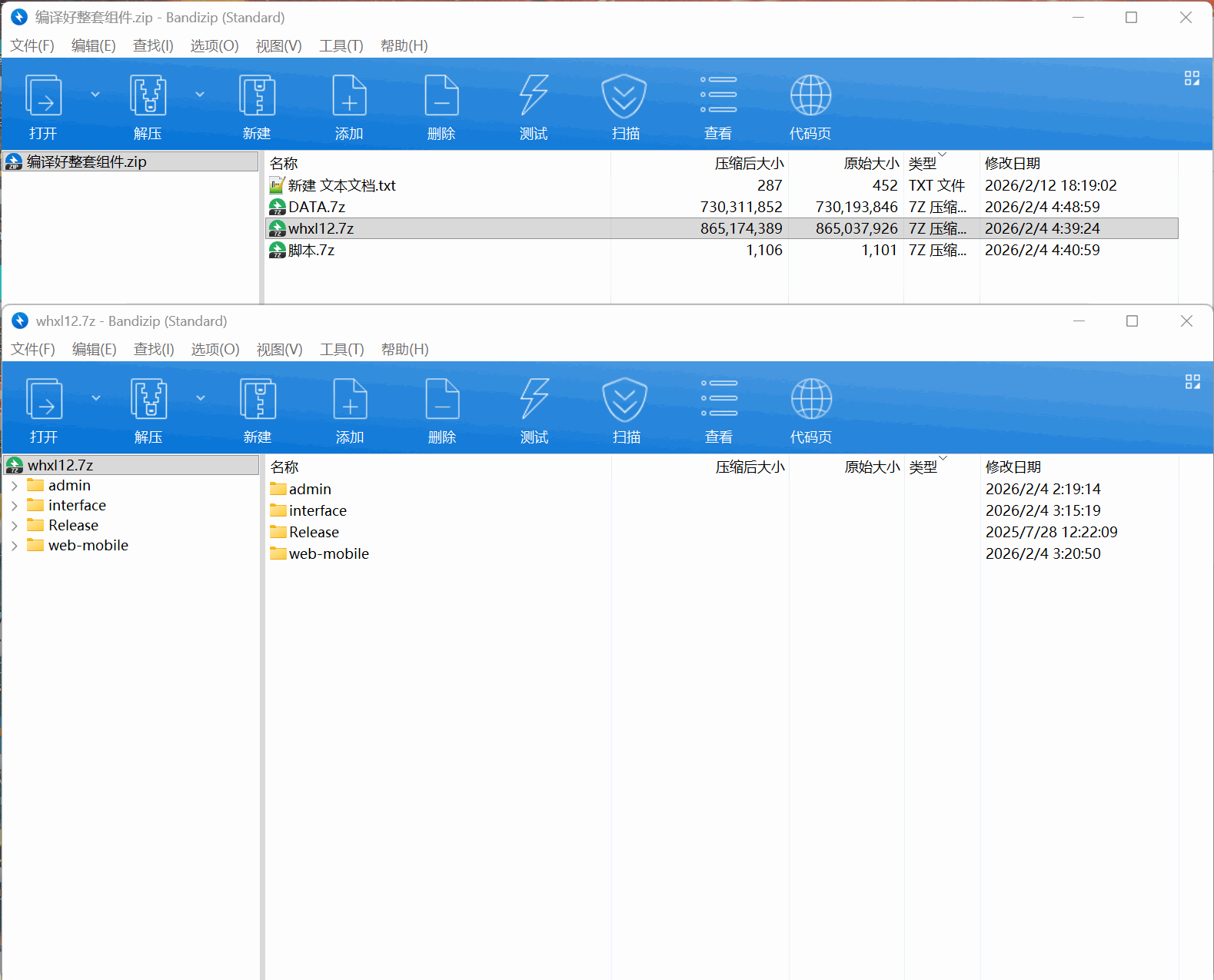The width and height of the screenshot is (1214, 980).
Task: Click the Add (添加) icon in the whxl12.7z window
Action: click(x=350, y=400)
